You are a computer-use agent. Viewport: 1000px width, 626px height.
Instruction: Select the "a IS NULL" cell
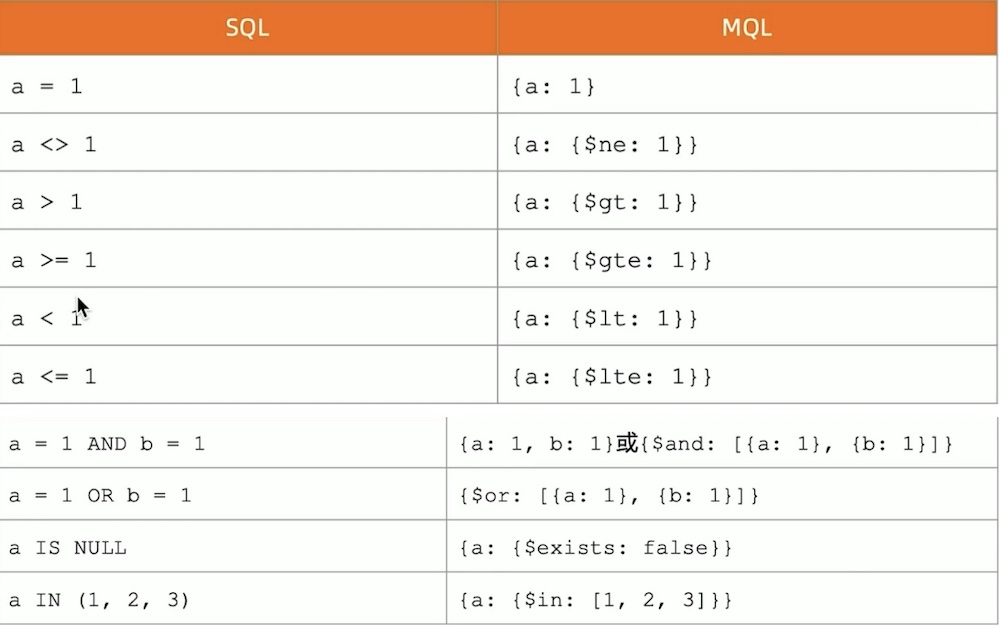[68, 547]
